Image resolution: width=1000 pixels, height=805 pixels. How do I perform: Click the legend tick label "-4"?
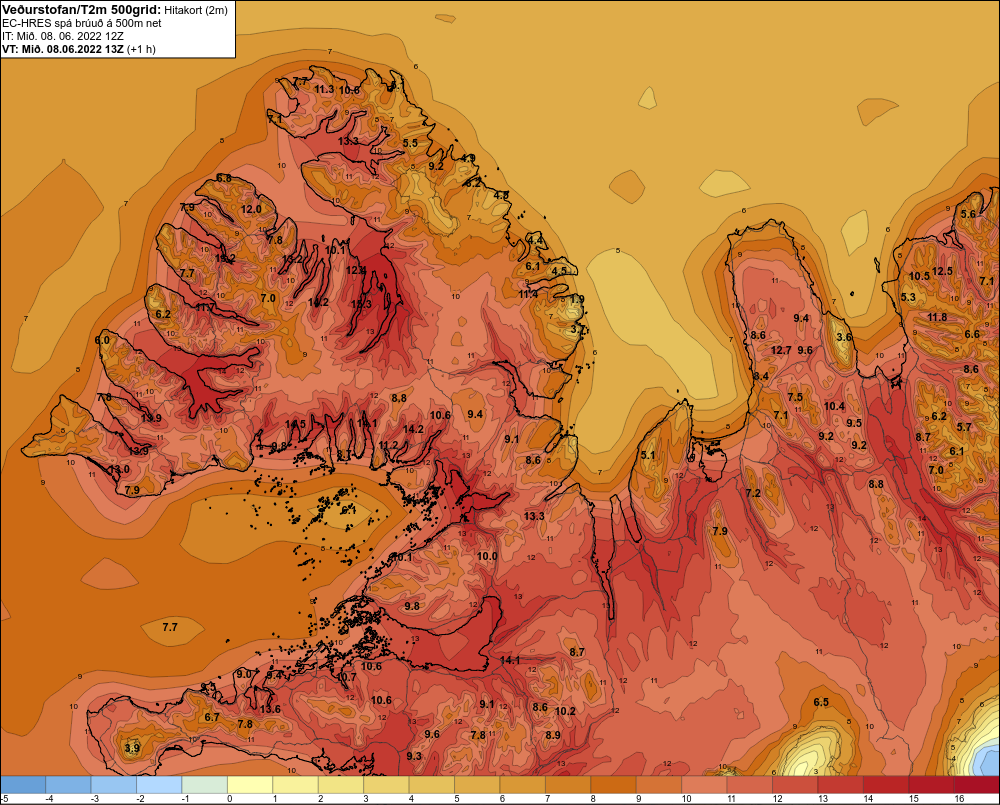tap(50, 799)
